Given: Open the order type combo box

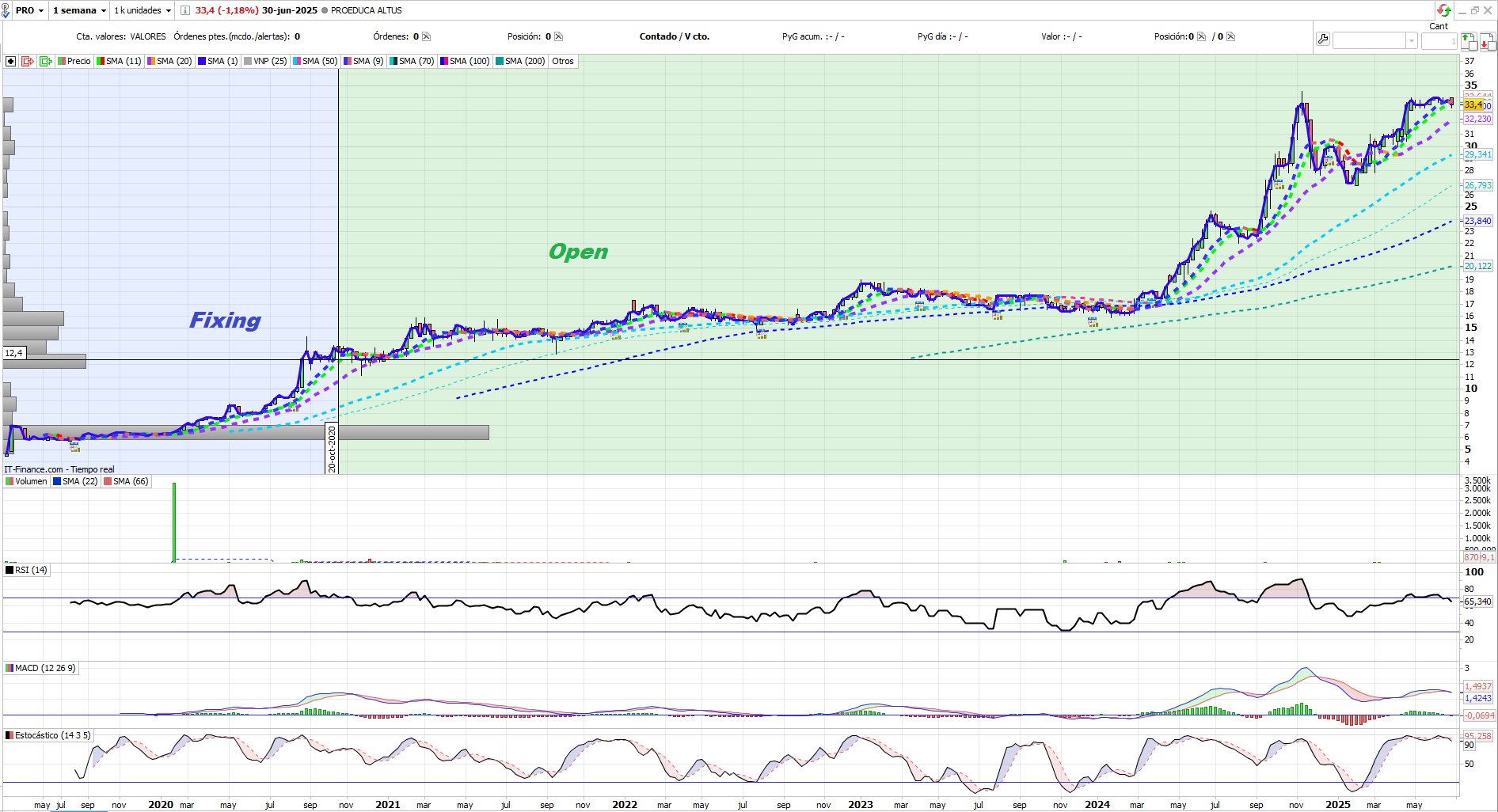Looking at the screenshot, I should pos(1374,40).
